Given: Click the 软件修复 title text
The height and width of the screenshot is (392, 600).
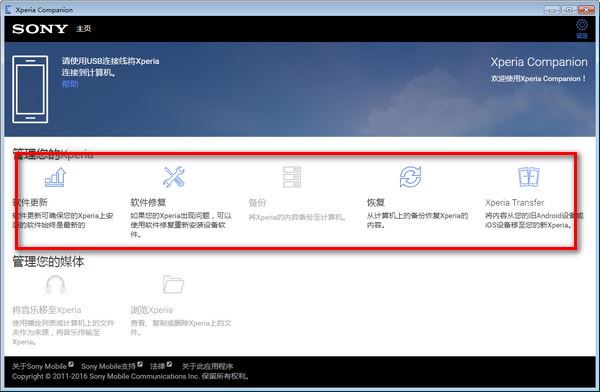Looking at the screenshot, I should [x=148, y=202].
